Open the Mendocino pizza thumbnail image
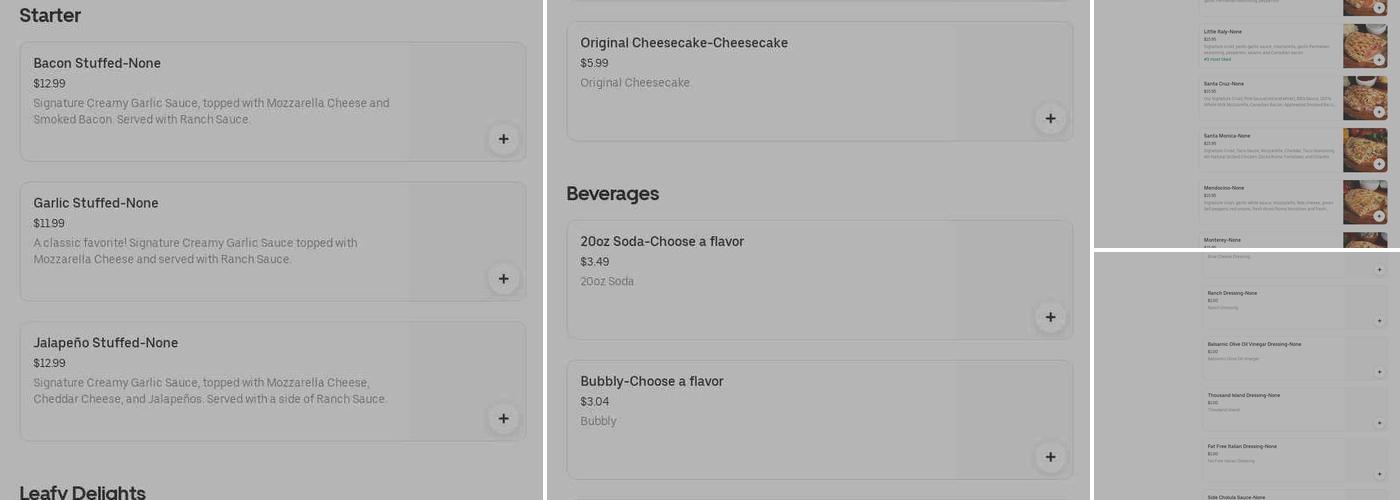Image resolution: width=1400 pixels, height=500 pixels. click(1363, 200)
